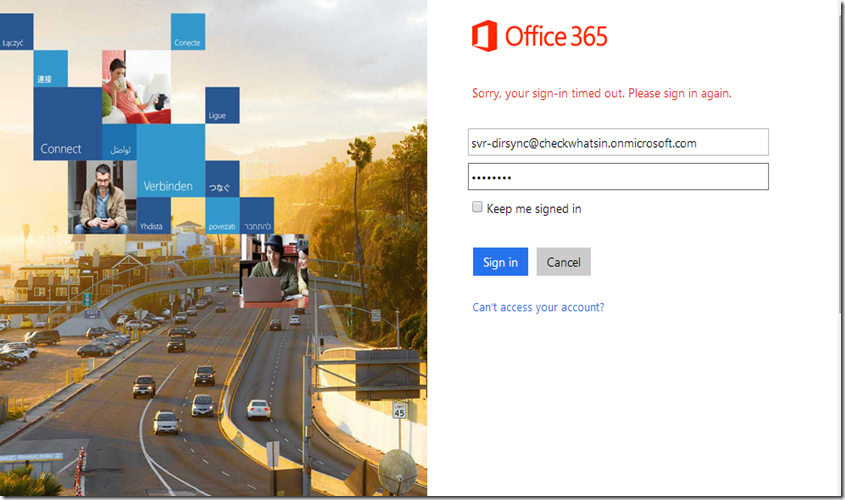Click the password input field

[x=618, y=177]
